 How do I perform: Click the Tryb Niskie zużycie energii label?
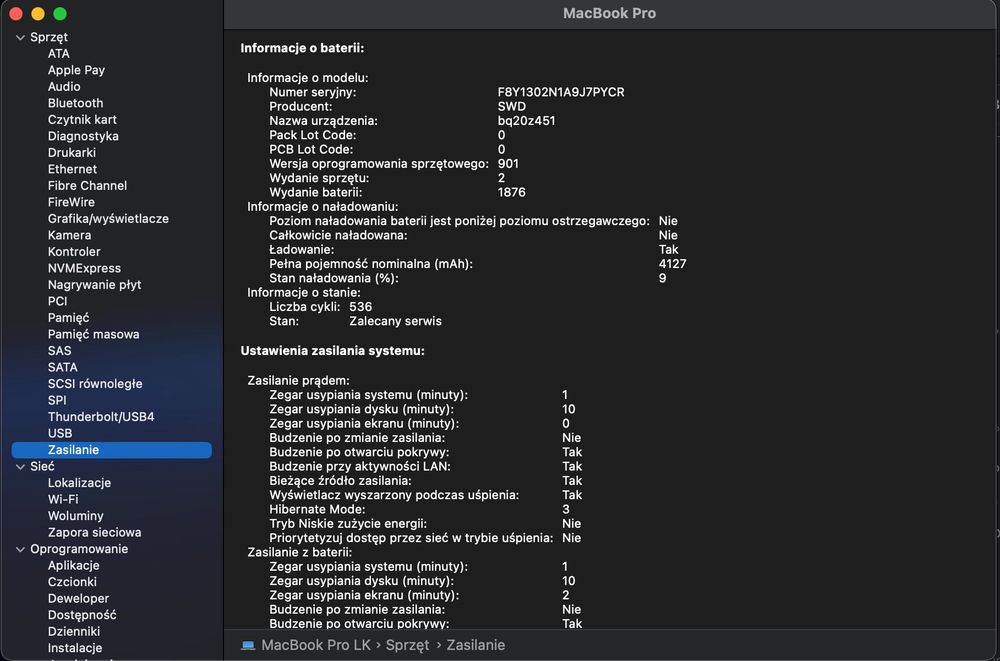click(348, 524)
